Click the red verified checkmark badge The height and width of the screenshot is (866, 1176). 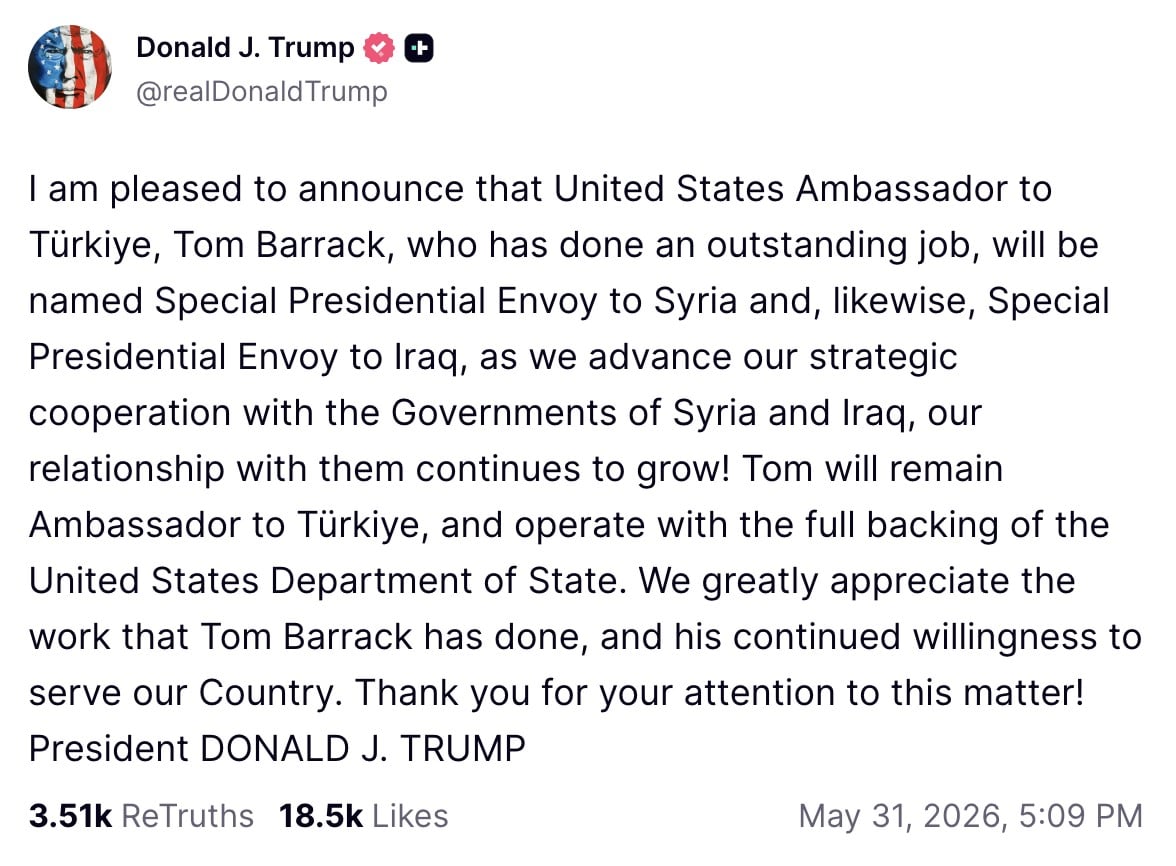tap(379, 48)
